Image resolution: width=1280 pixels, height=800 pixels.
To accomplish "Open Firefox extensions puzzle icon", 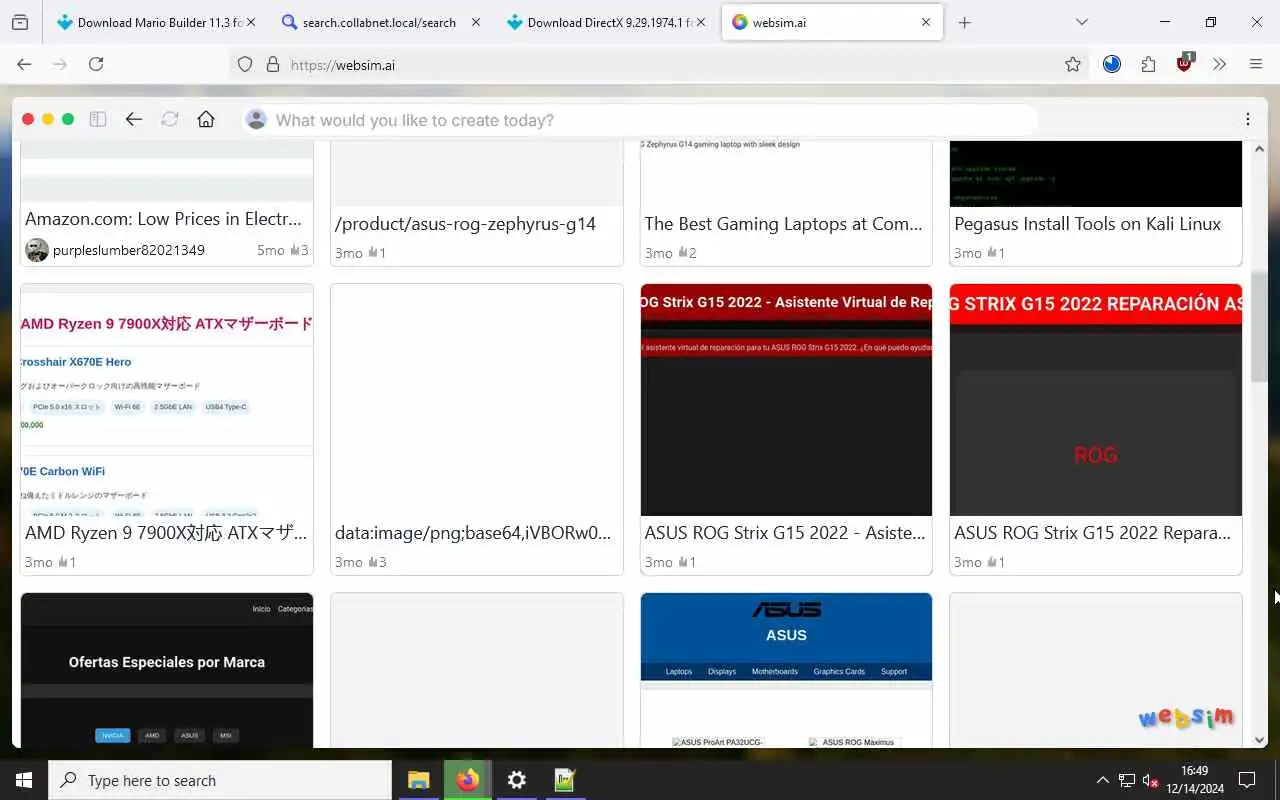I will [x=1148, y=64].
